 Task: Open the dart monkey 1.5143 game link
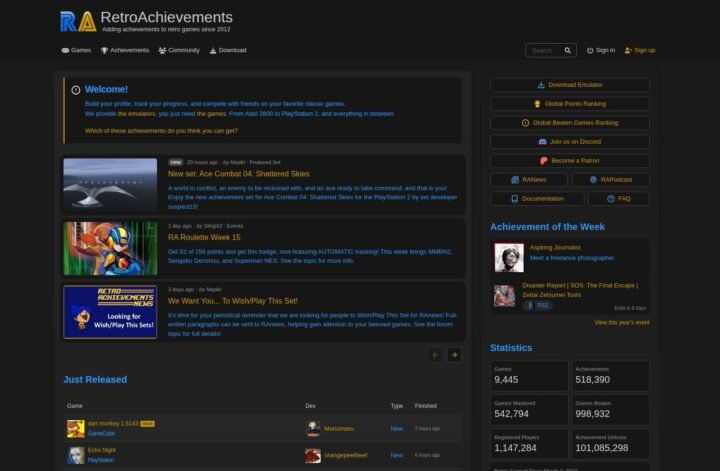tap(113, 424)
